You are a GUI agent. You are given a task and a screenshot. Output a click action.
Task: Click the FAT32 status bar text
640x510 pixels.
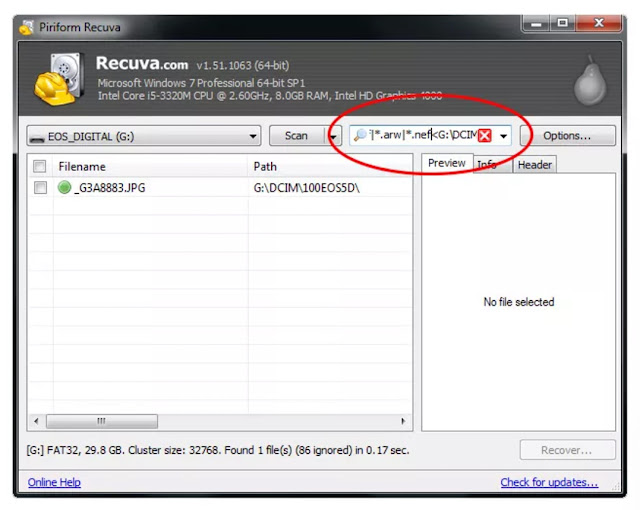click(x=218, y=450)
